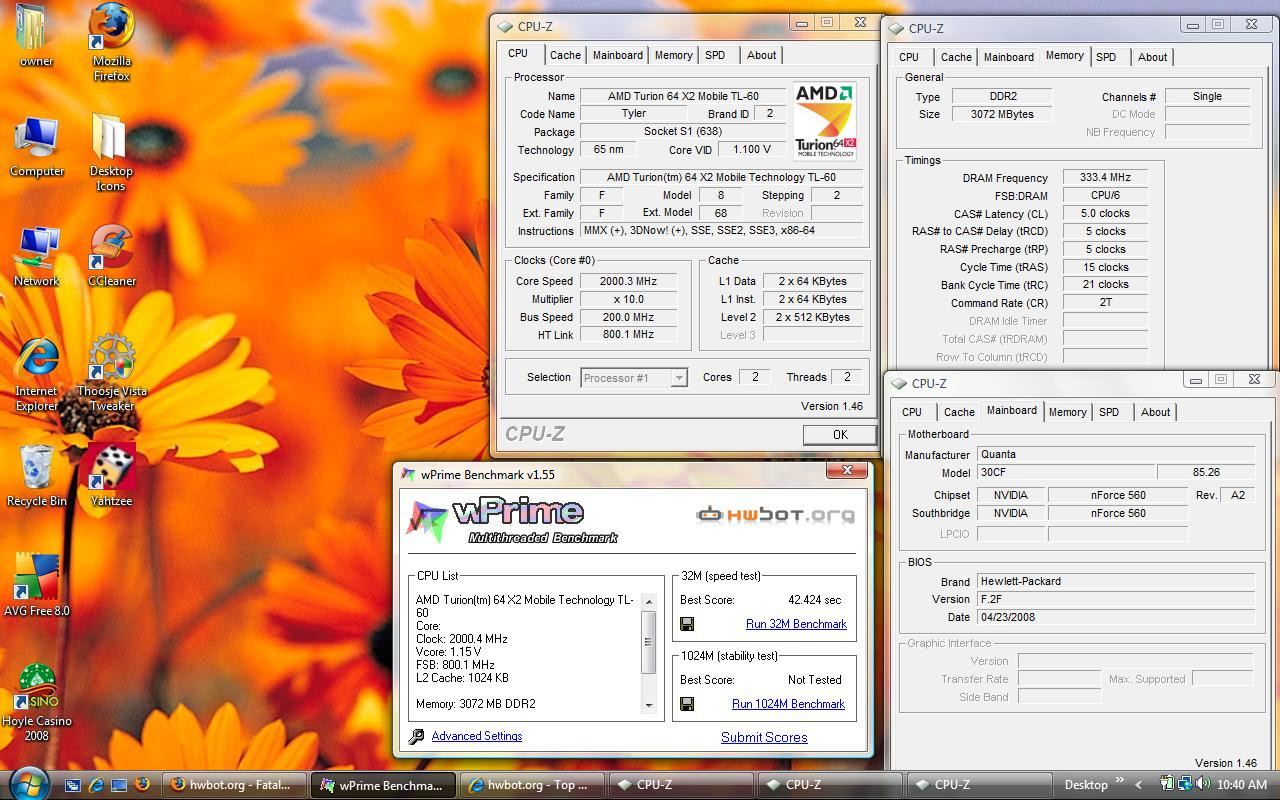Click memory Size value 3072 MBytes
1280x800 pixels.
[1002, 114]
